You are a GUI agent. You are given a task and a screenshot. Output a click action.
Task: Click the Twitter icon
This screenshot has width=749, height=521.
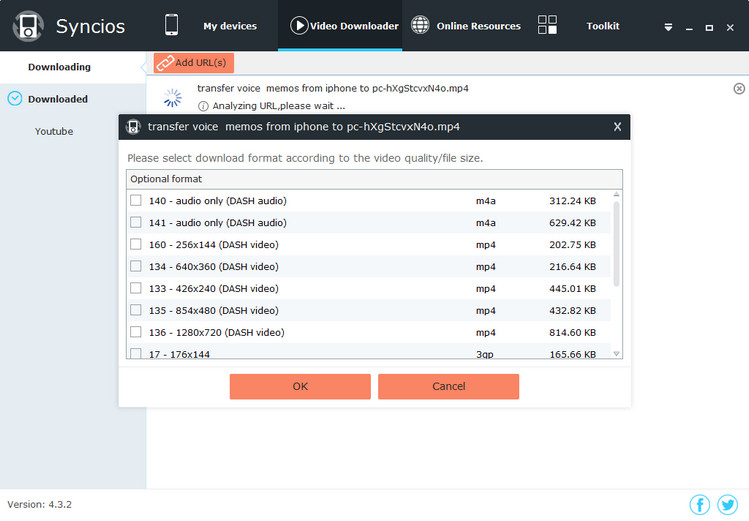pyautogui.click(x=728, y=504)
